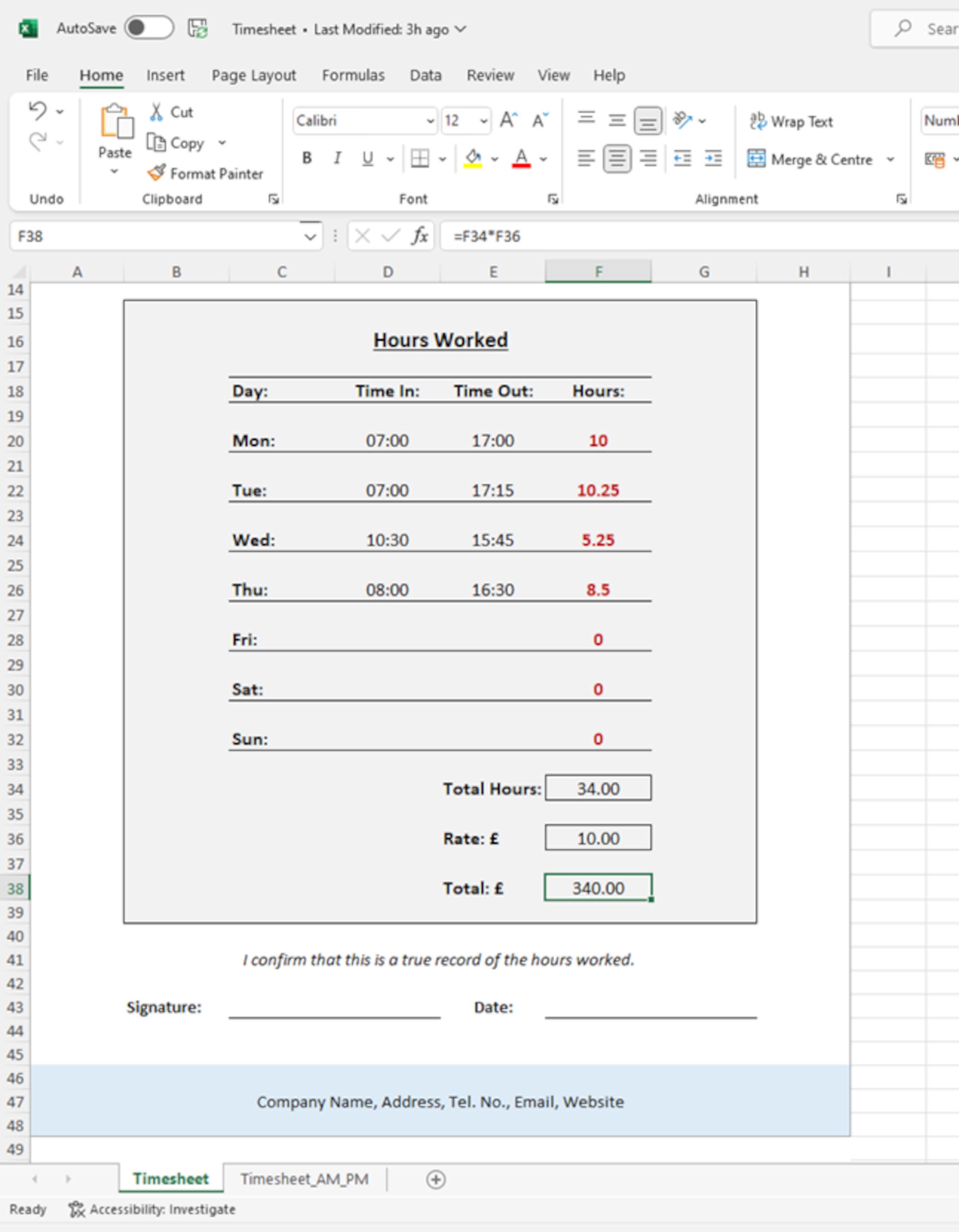Screen dimensions: 959x1232
Task: Expand the Paste options arrow
Action: (115, 172)
